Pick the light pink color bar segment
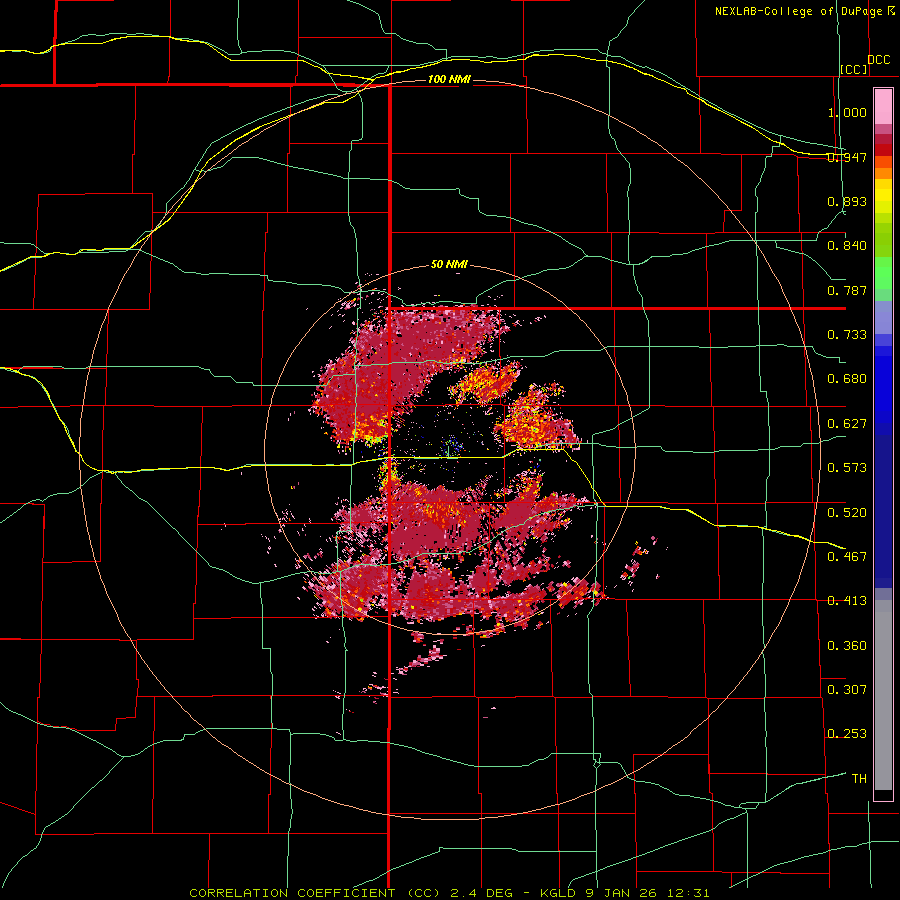 tap(883, 107)
